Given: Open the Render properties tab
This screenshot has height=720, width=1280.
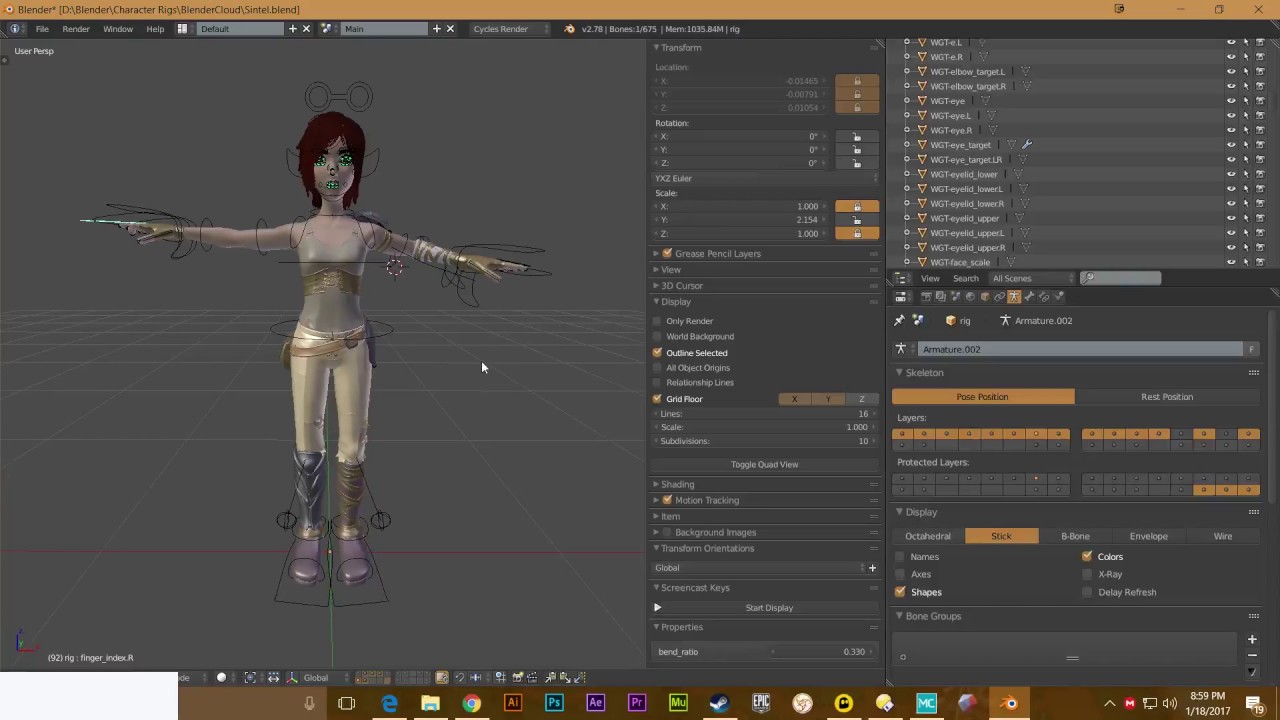Looking at the screenshot, I should tap(926, 297).
